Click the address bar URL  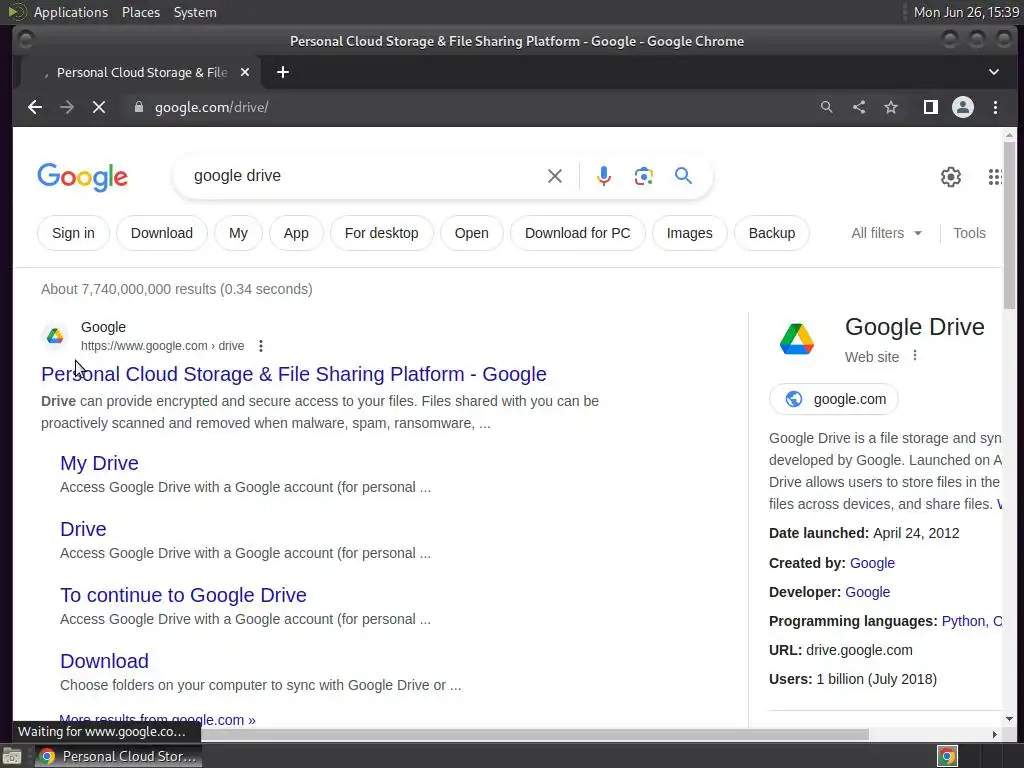(212, 107)
